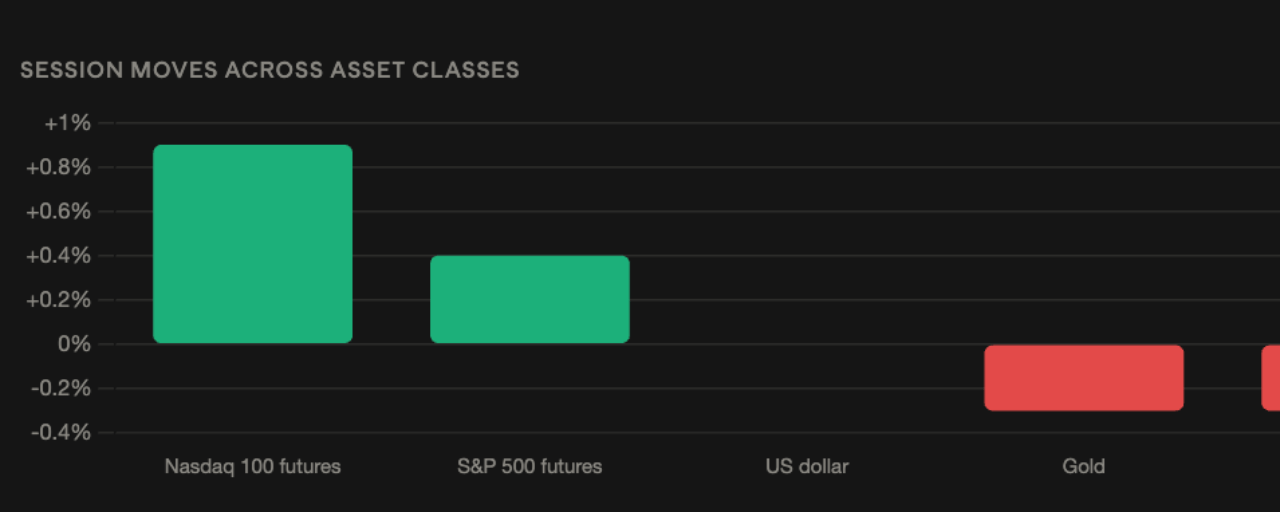Click the S&P 500 futures axis label
Viewport: 1280px width, 512px height.
click(530, 467)
